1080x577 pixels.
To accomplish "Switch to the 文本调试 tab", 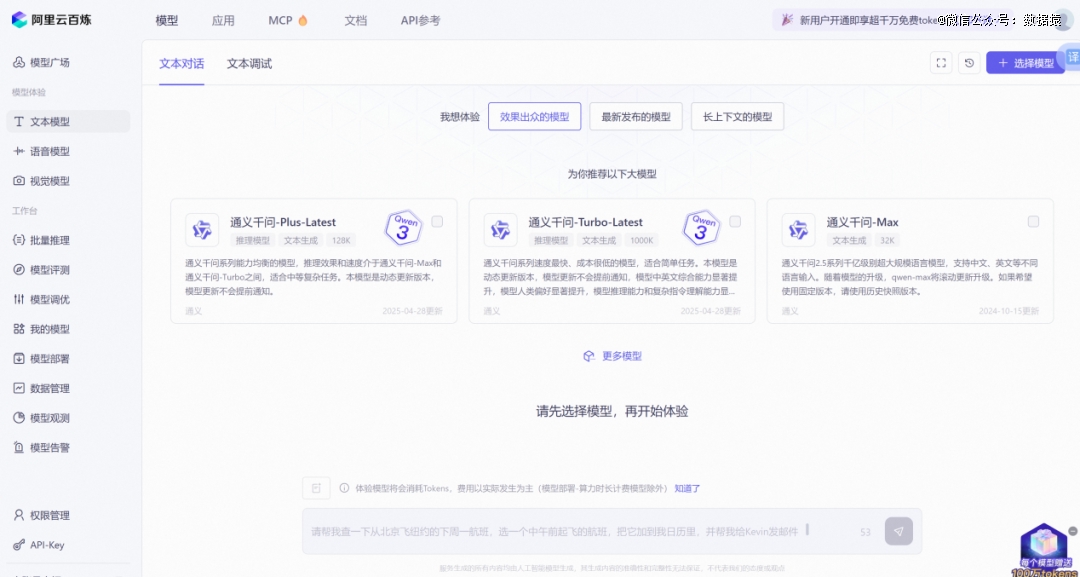I will click(249, 64).
